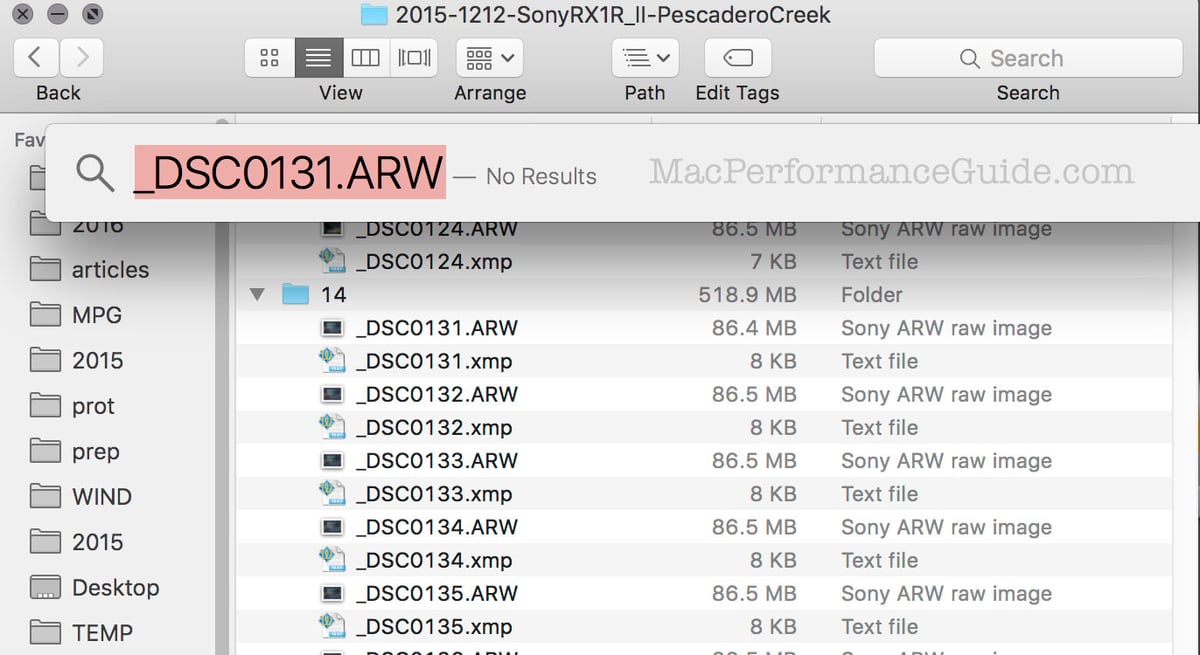Select file name _DSC0124.xmp
The image size is (1200, 655).
[434, 261]
